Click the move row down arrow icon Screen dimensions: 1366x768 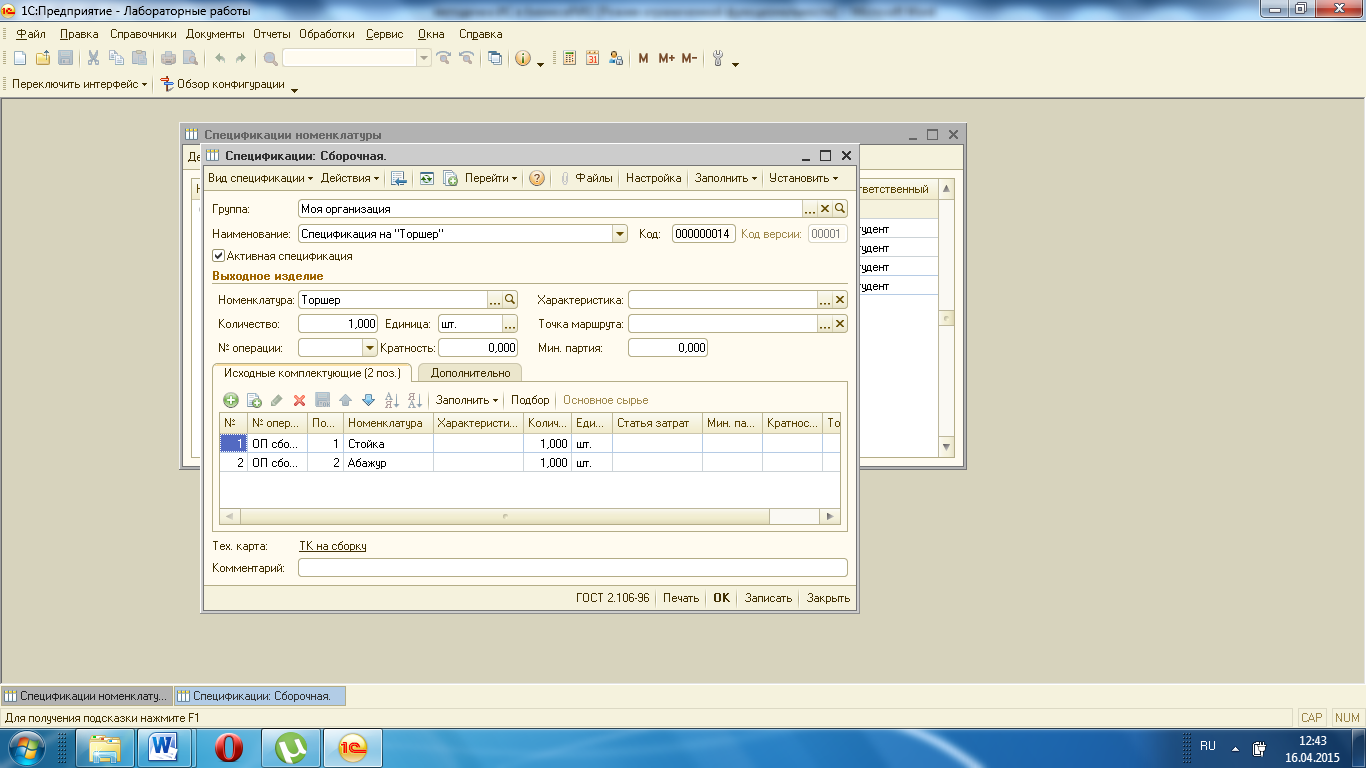[x=368, y=400]
